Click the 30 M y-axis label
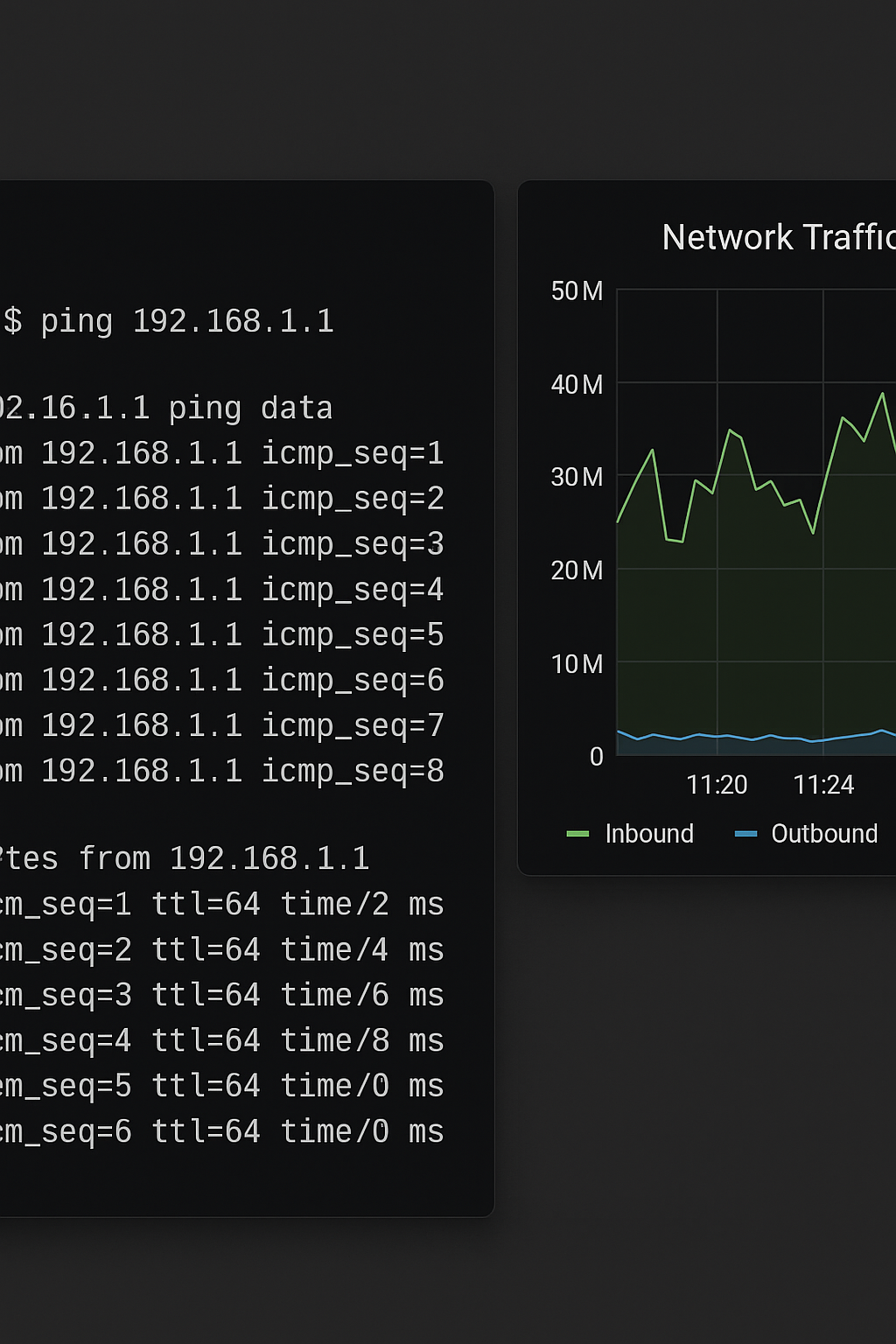The width and height of the screenshot is (896, 1344). point(577,478)
